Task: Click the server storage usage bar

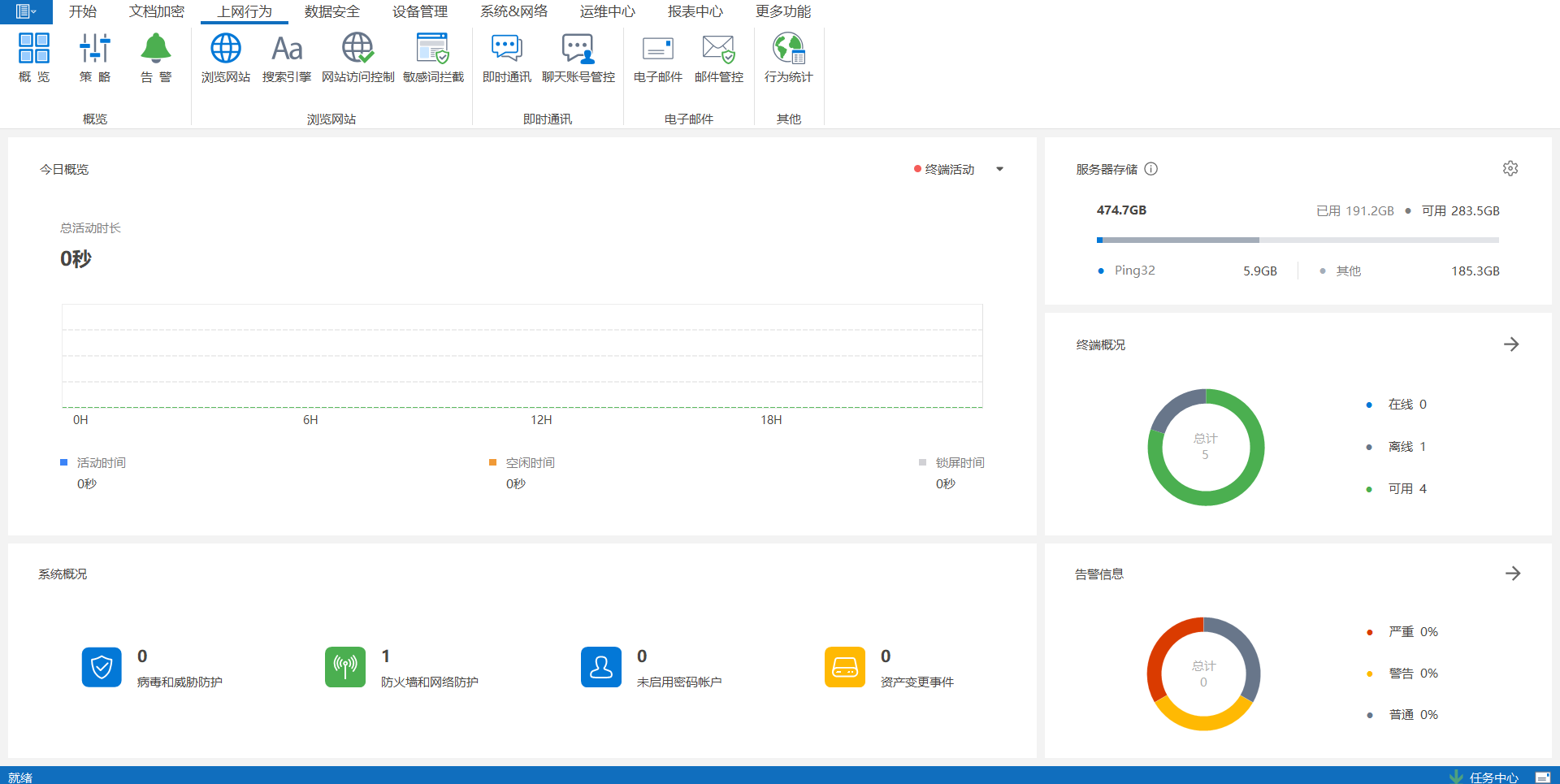Action: [1297, 240]
